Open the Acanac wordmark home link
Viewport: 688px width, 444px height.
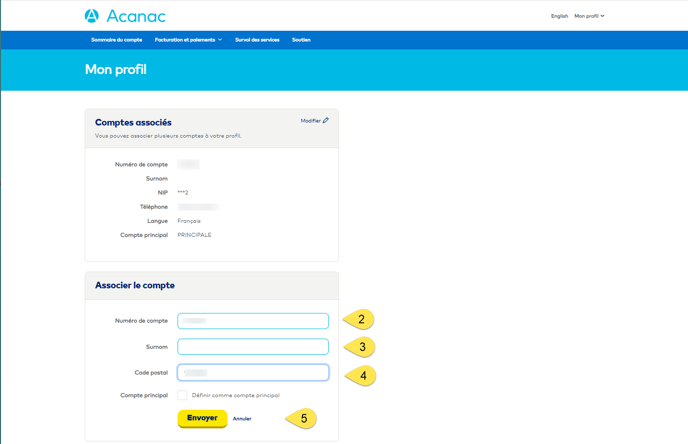point(136,16)
